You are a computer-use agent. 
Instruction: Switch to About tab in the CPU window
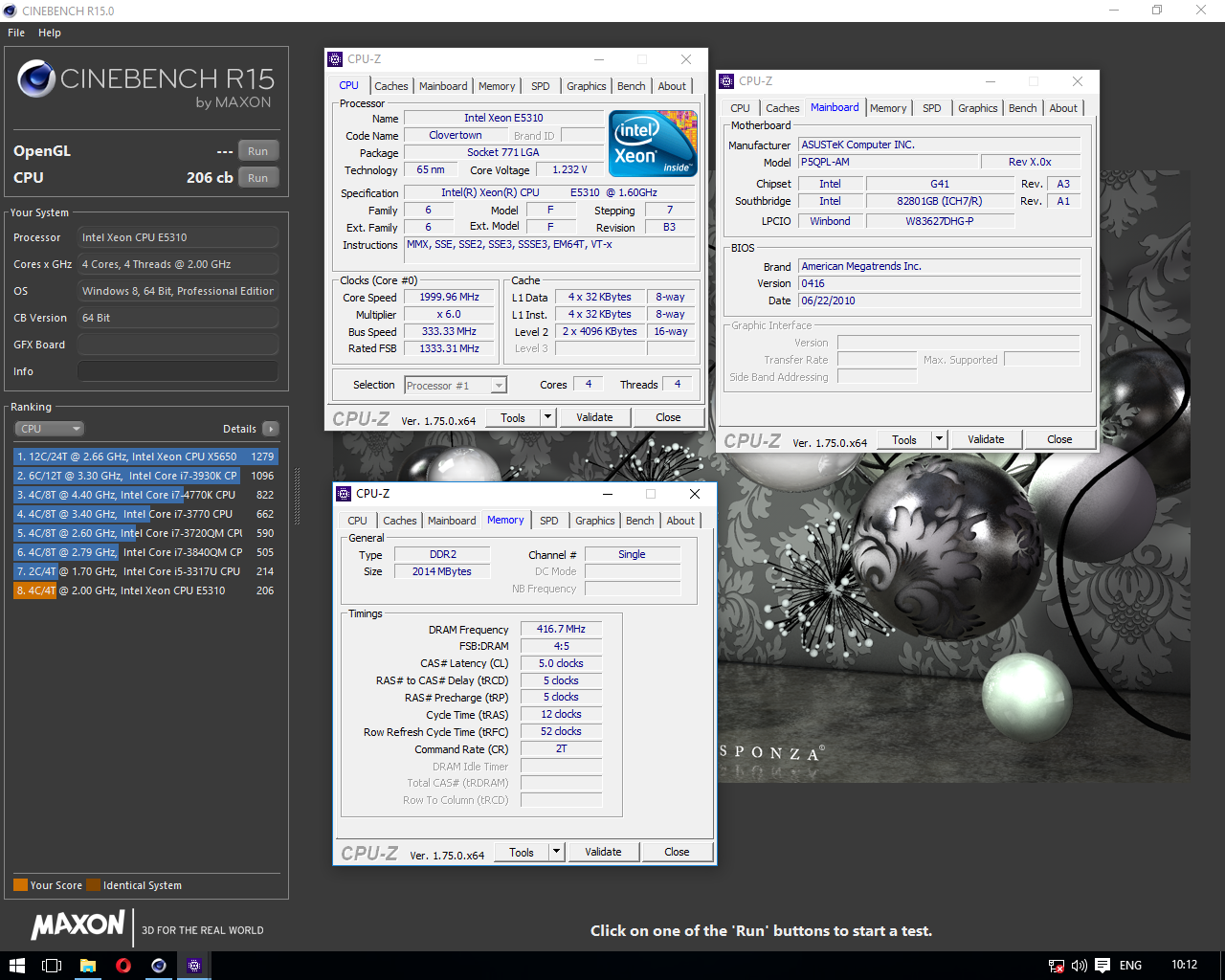672,86
